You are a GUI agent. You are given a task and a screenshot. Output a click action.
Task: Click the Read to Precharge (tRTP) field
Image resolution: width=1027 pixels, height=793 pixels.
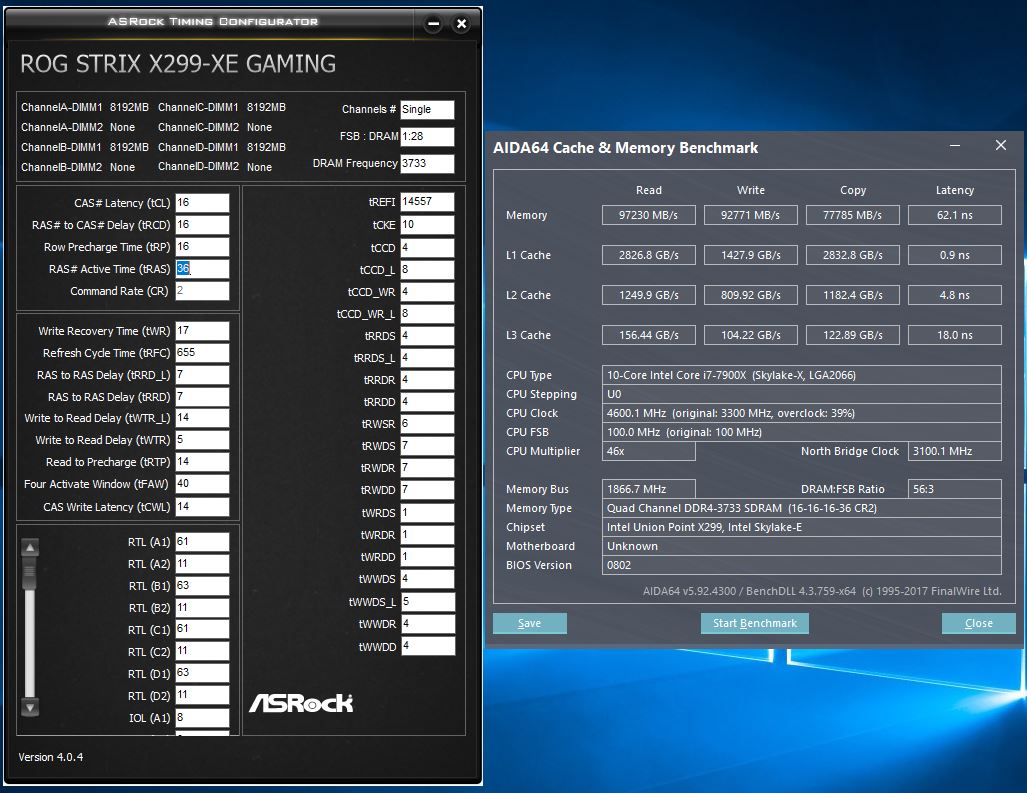[202, 462]
